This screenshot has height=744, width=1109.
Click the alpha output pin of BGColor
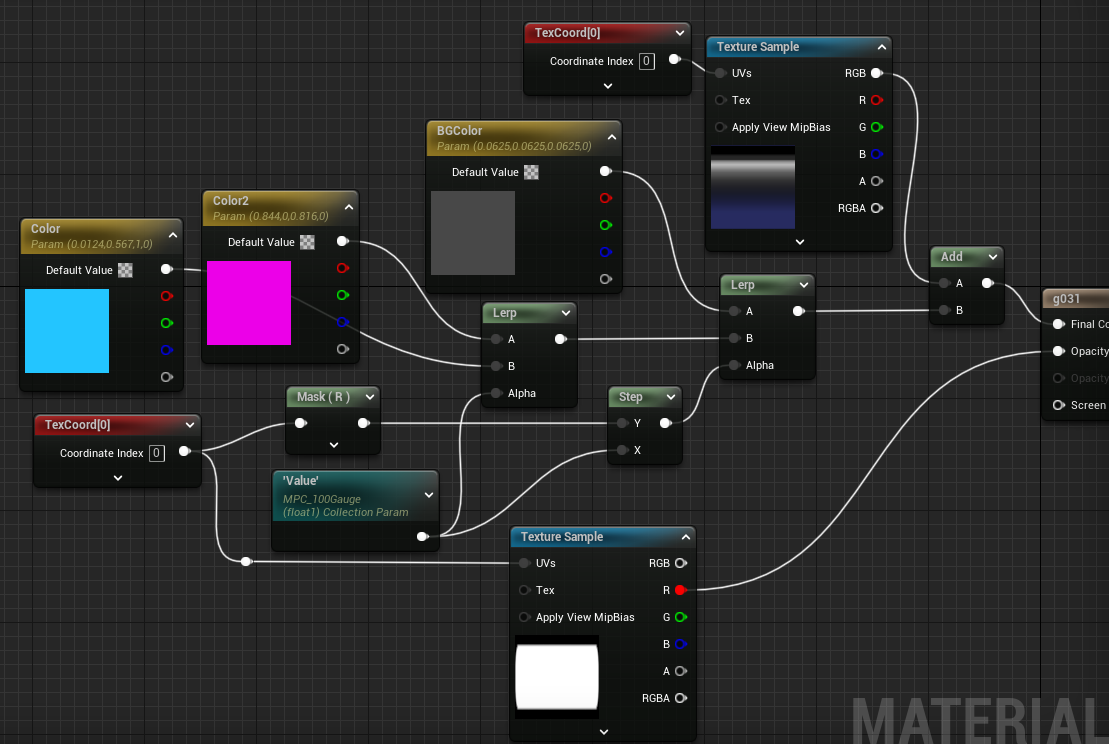(x=606, y=279)
